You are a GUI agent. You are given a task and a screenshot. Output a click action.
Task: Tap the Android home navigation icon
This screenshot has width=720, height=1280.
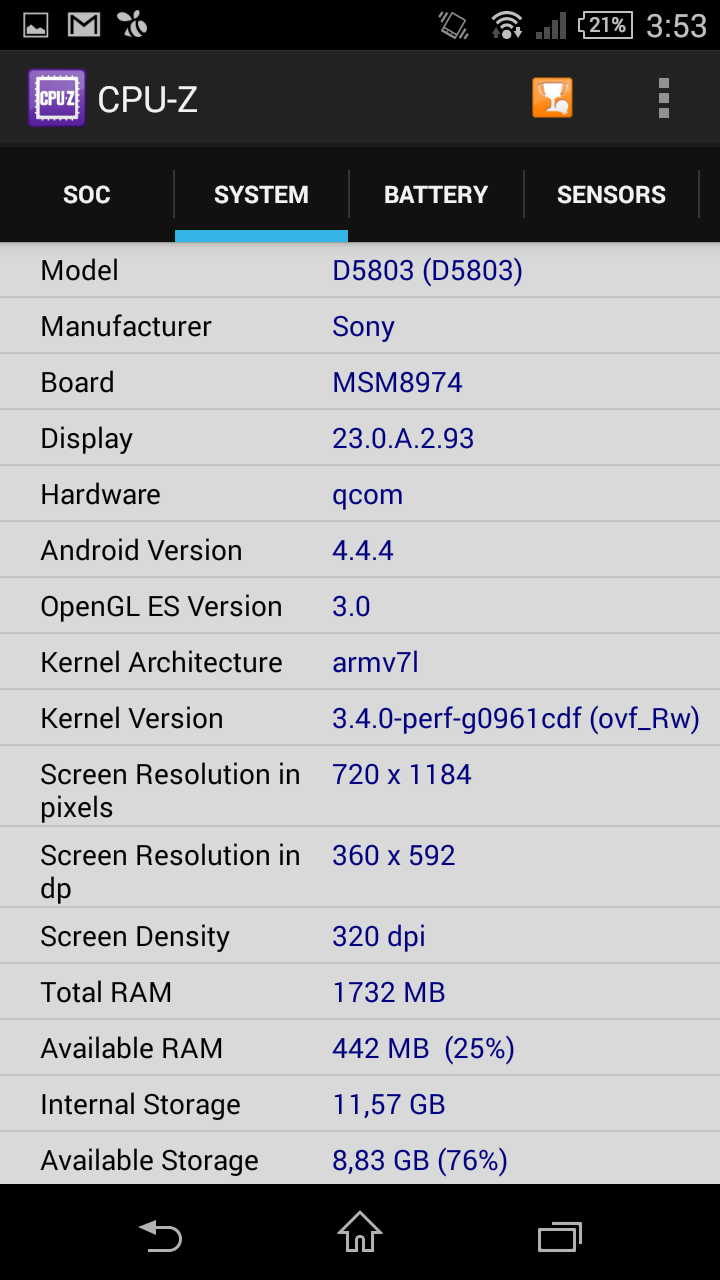click(360, 1233)
